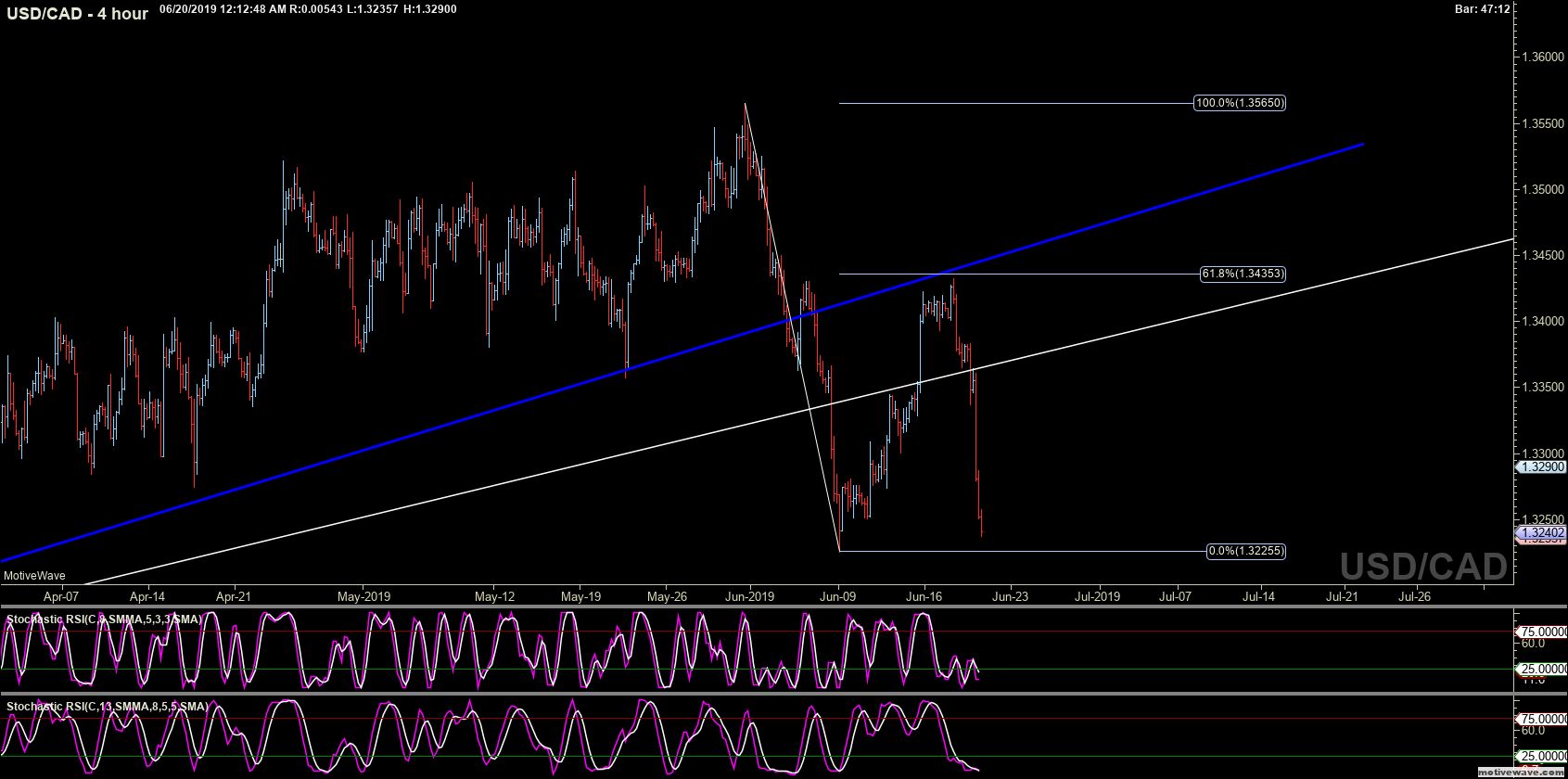
Task: Click the Jun-2019 date label
Action: pos(749,596)
